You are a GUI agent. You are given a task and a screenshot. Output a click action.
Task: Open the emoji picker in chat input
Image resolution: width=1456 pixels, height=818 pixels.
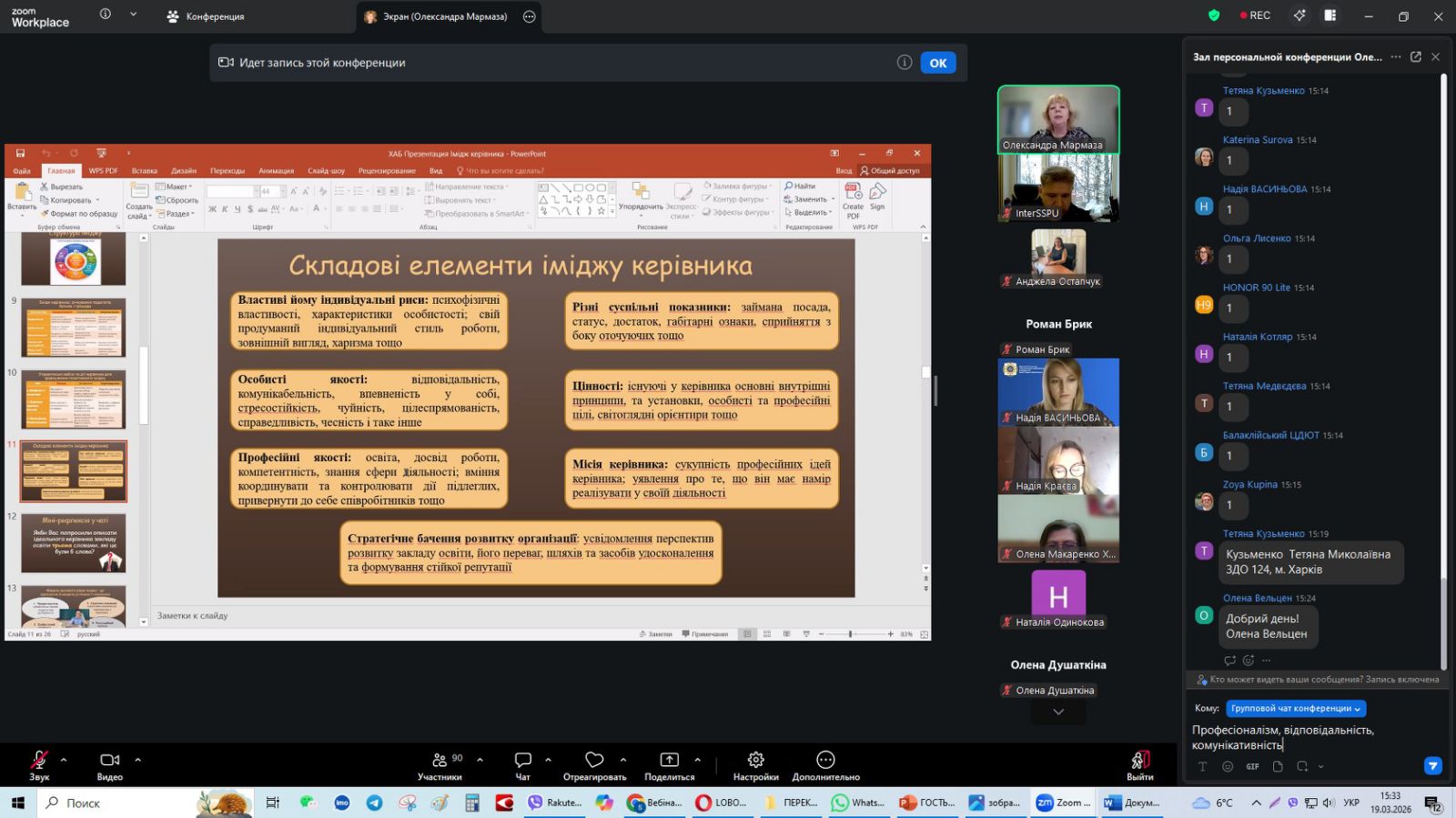[1228, 767]
